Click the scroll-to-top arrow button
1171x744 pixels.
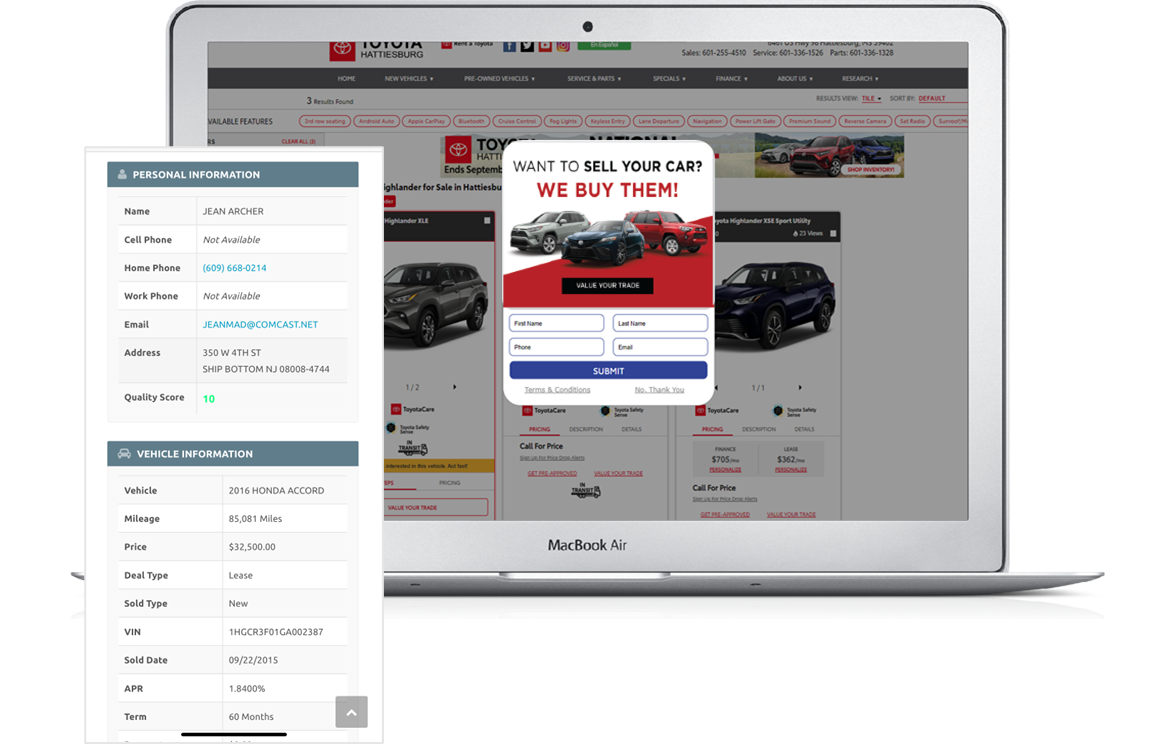point(351,712)
